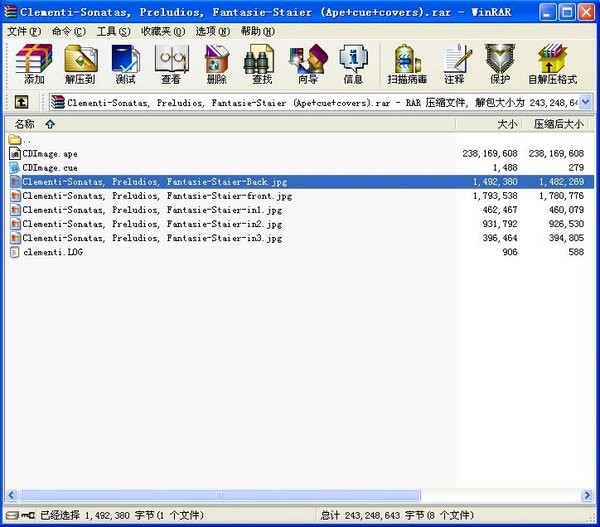Click the scroll right arrow

[587, 495]
